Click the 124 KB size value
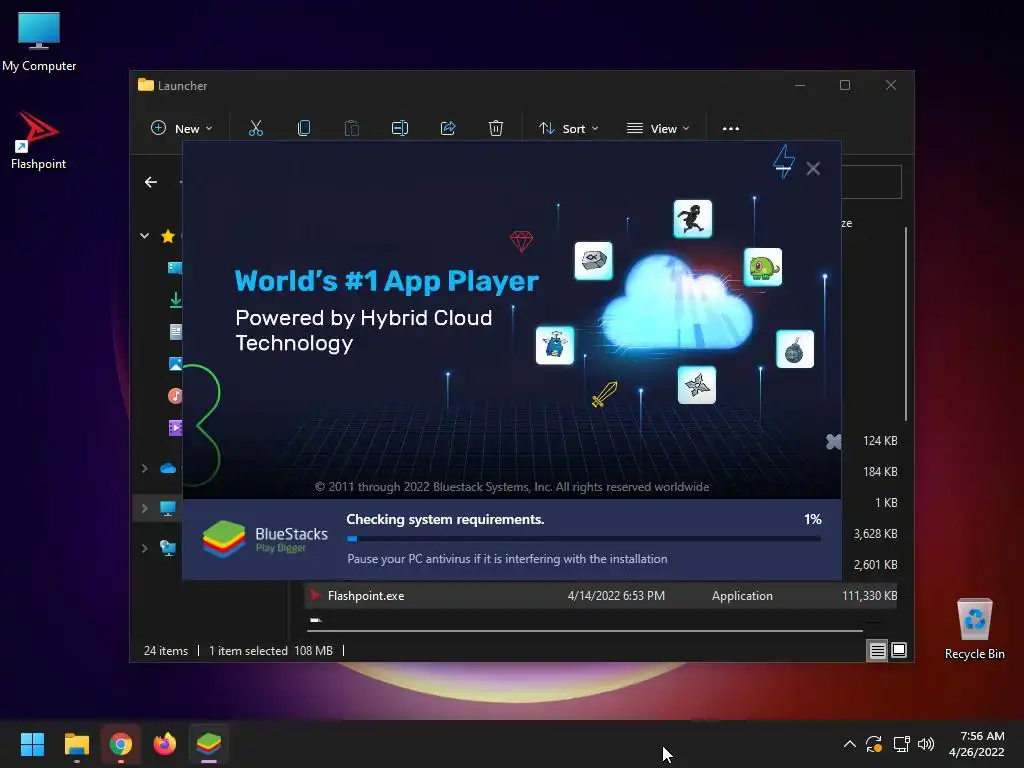Image resolution: width=1024 pixels, height=768 pixels. coord(880,441)
